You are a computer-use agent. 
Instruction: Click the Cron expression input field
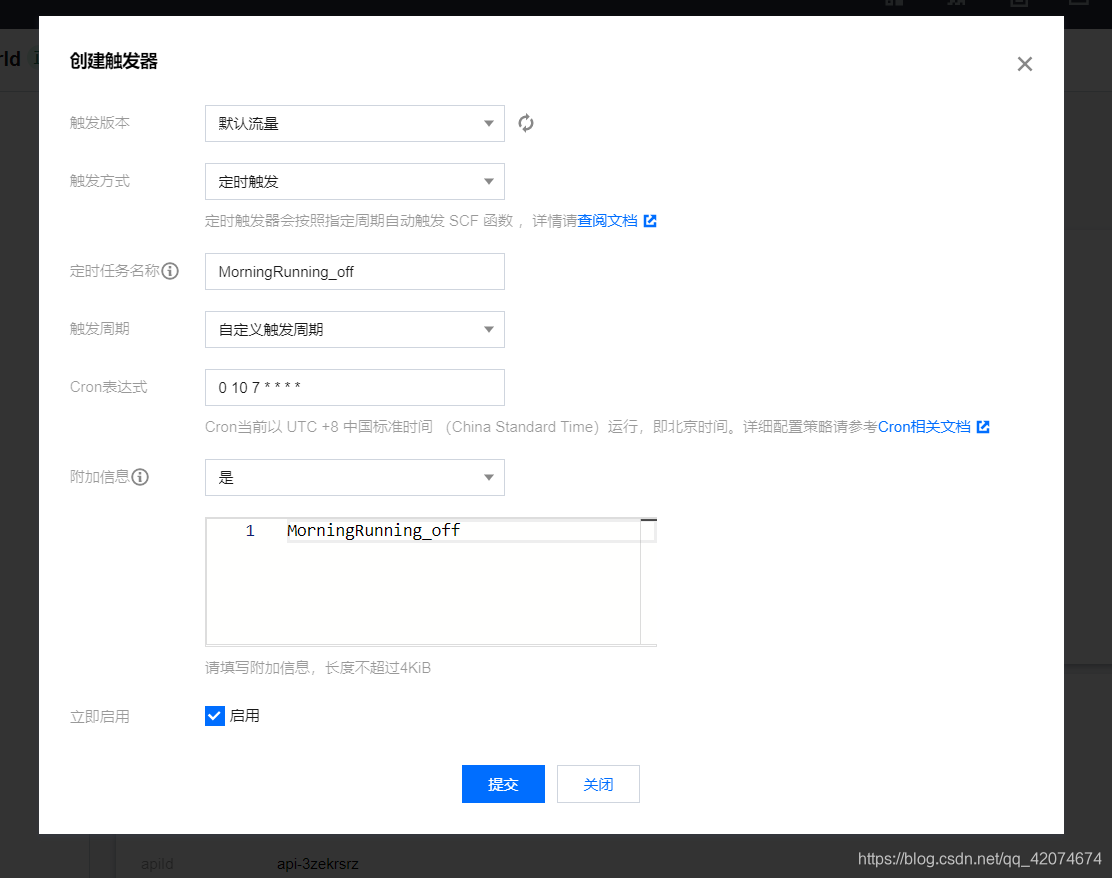(x=354, y=387)
